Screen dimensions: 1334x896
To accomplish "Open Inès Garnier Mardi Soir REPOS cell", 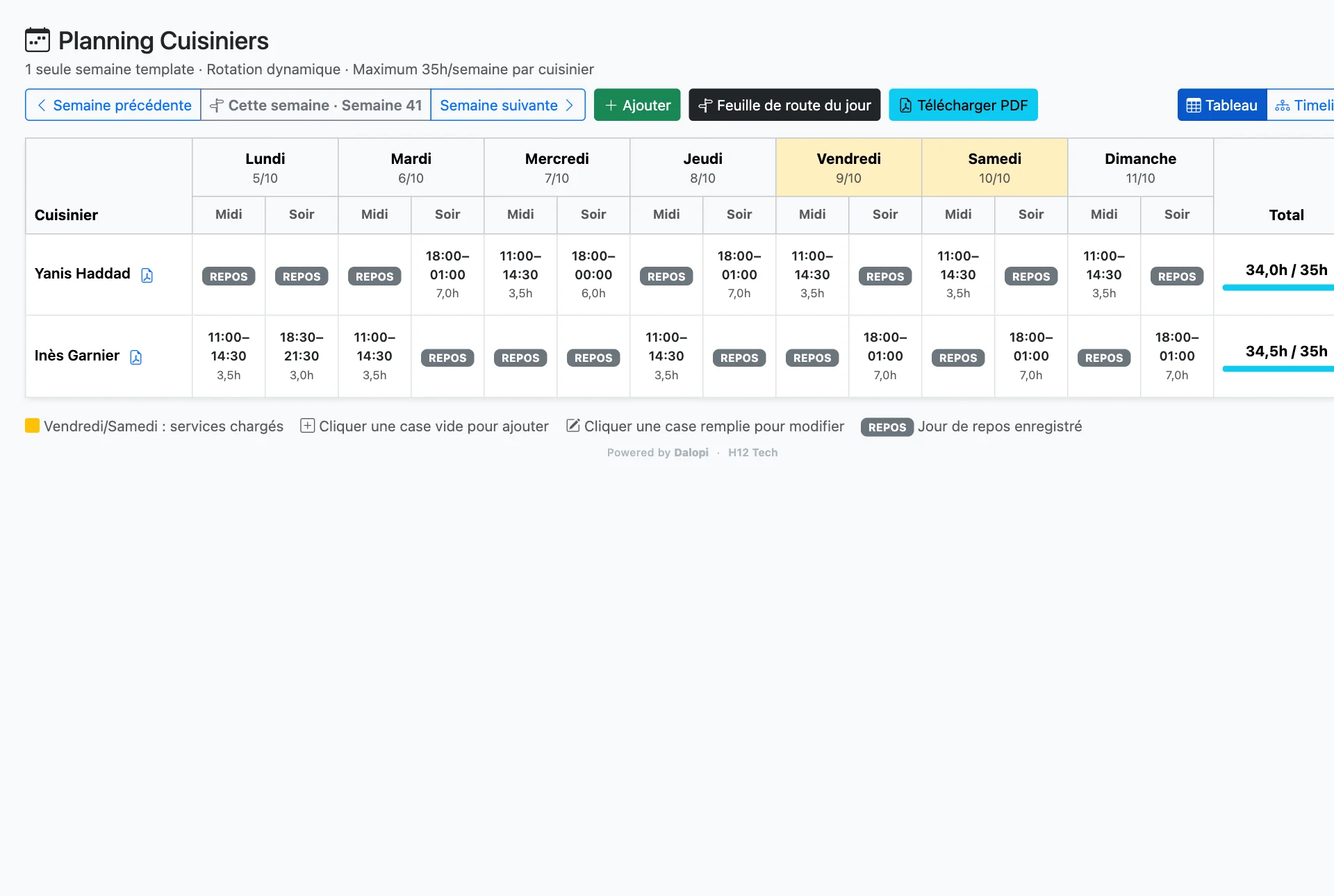I will point(447,358).
